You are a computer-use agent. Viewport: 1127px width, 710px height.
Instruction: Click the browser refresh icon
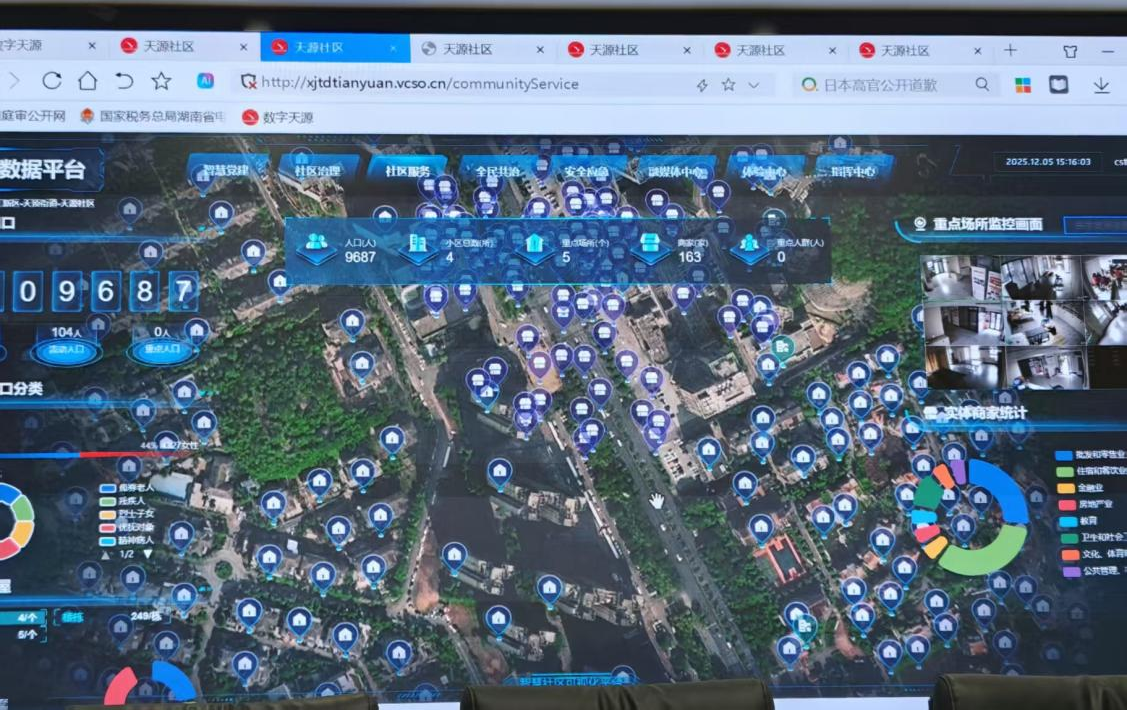click(52, 82)
